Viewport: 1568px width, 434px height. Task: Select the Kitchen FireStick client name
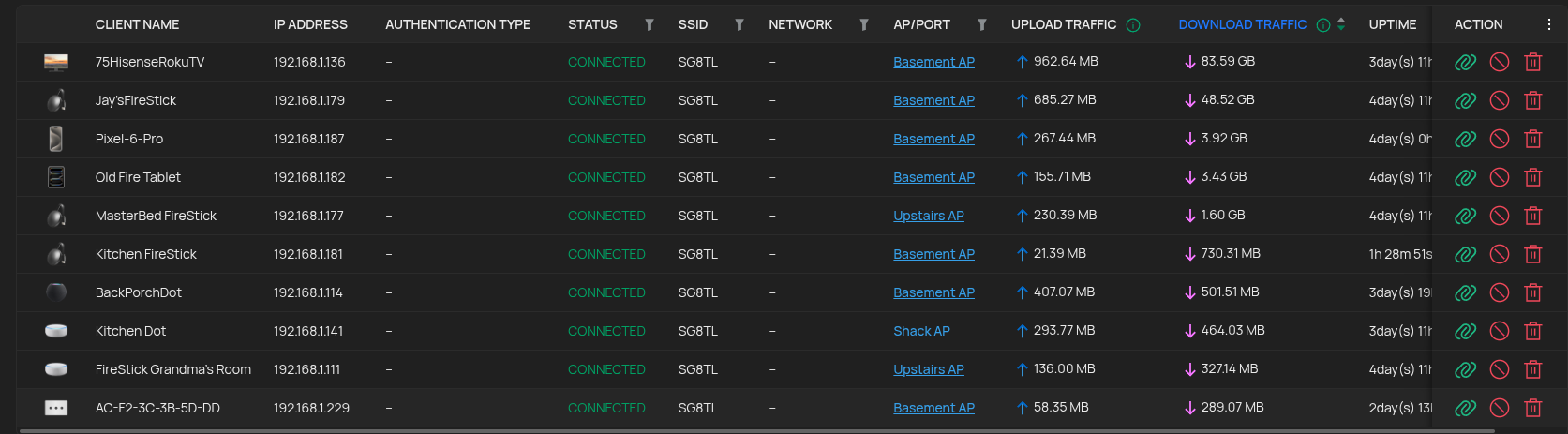(145, 254)
